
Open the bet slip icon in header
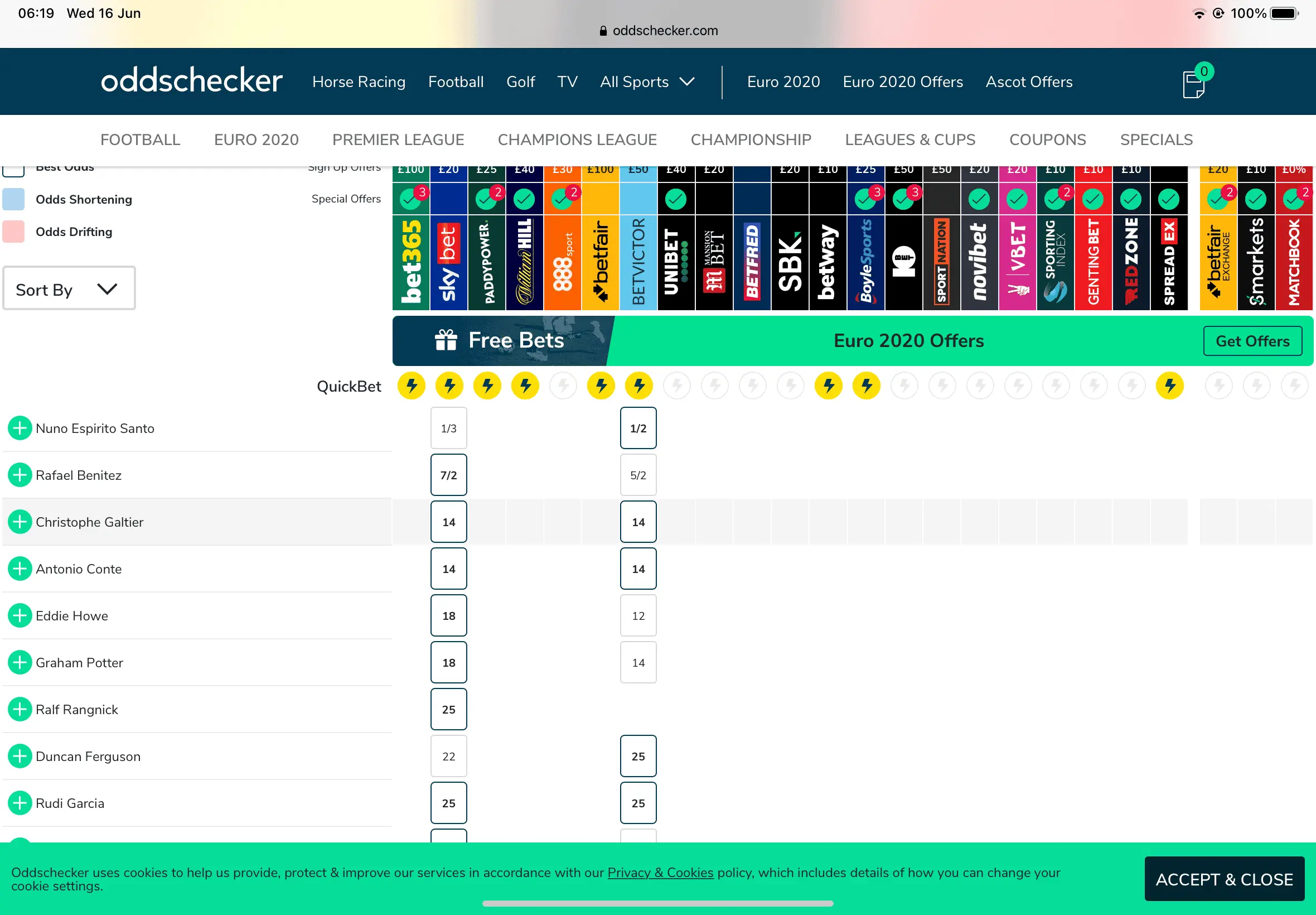1194,84
